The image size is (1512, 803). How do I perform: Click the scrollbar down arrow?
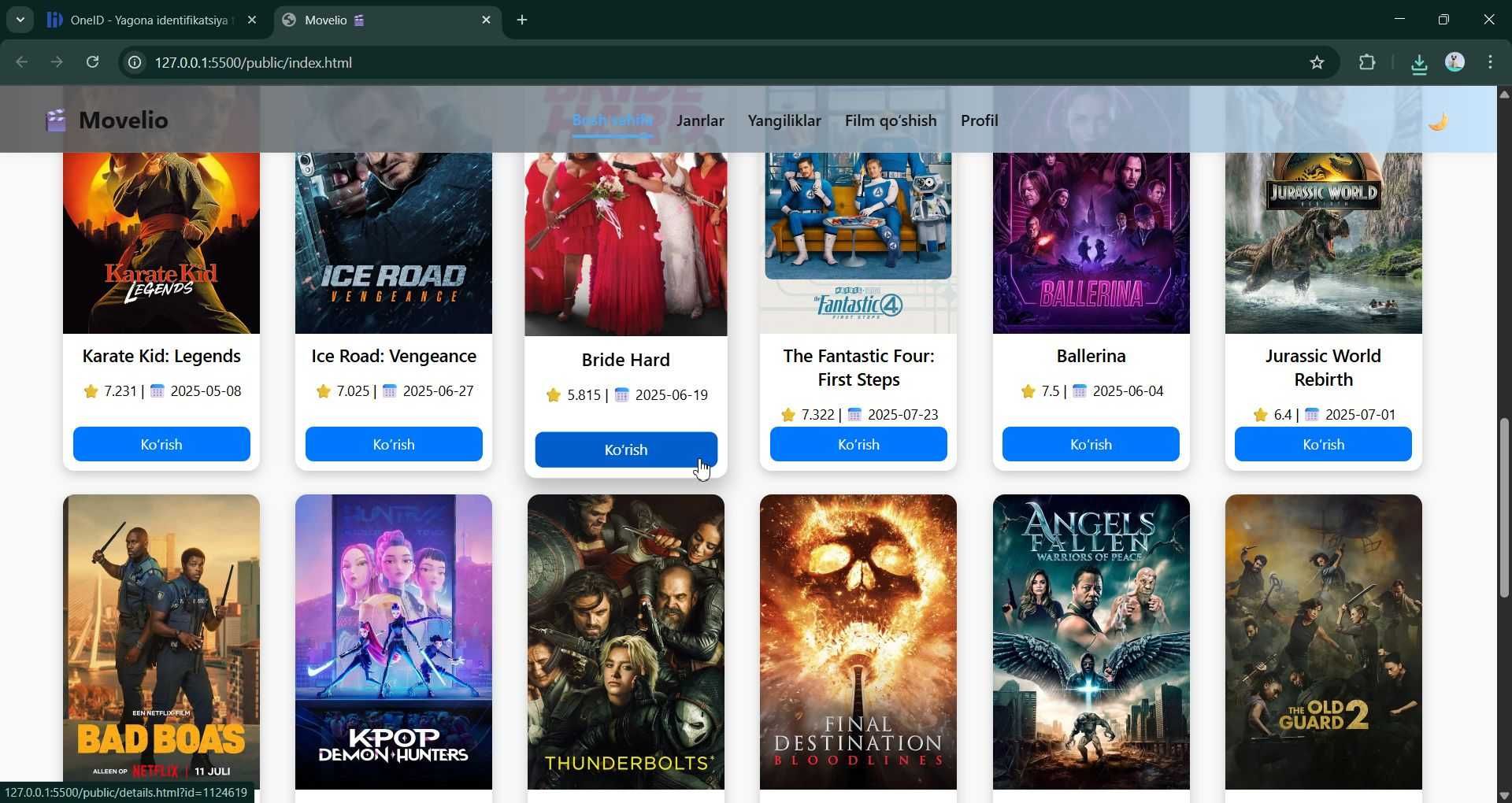[1504, 795]
